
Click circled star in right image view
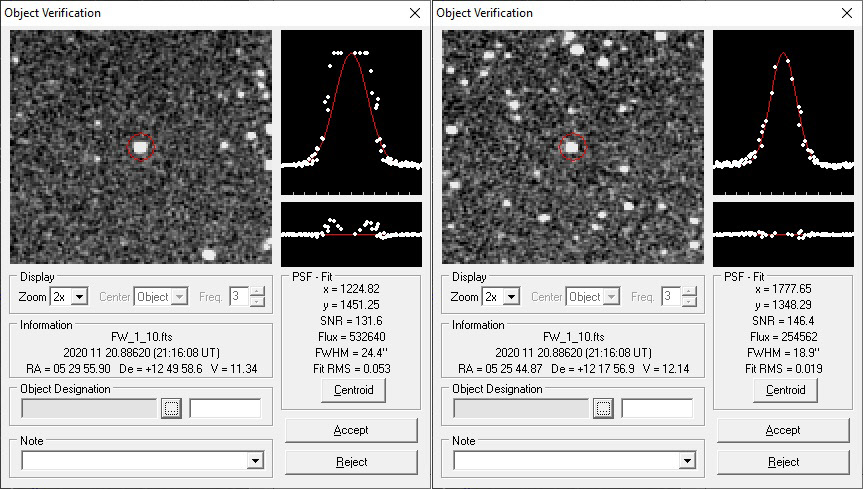click(573, 147)
